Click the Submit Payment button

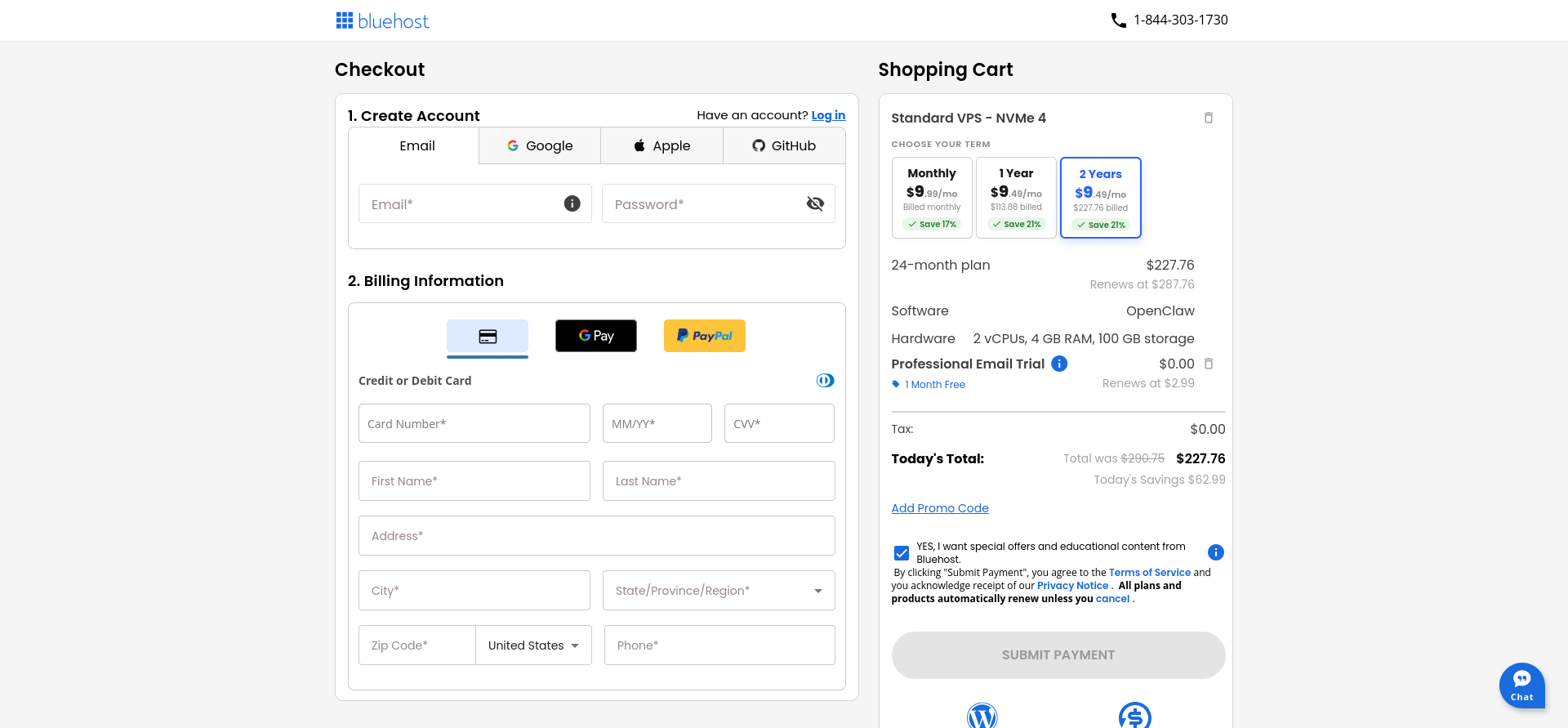pyautogui.click(x=1058, y=655)
